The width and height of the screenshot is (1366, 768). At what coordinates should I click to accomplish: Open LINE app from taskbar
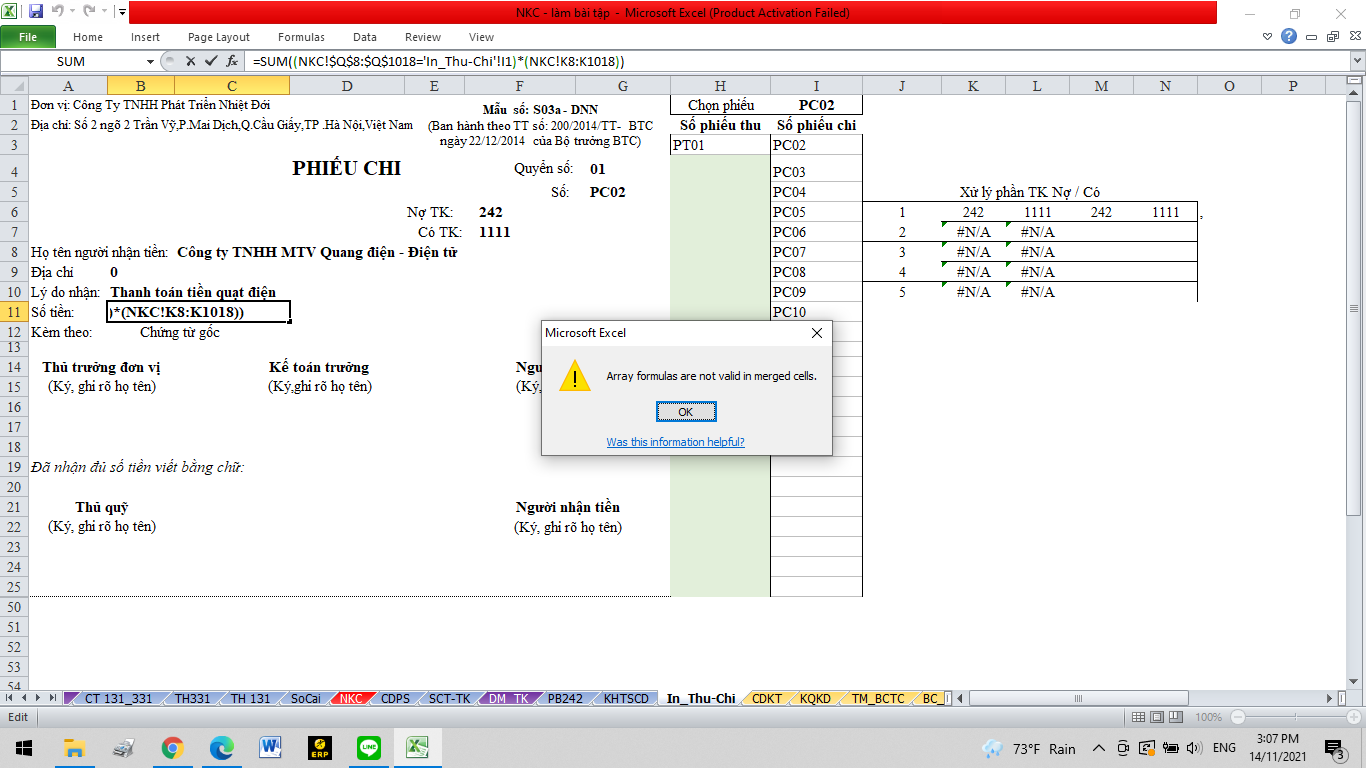369,748
